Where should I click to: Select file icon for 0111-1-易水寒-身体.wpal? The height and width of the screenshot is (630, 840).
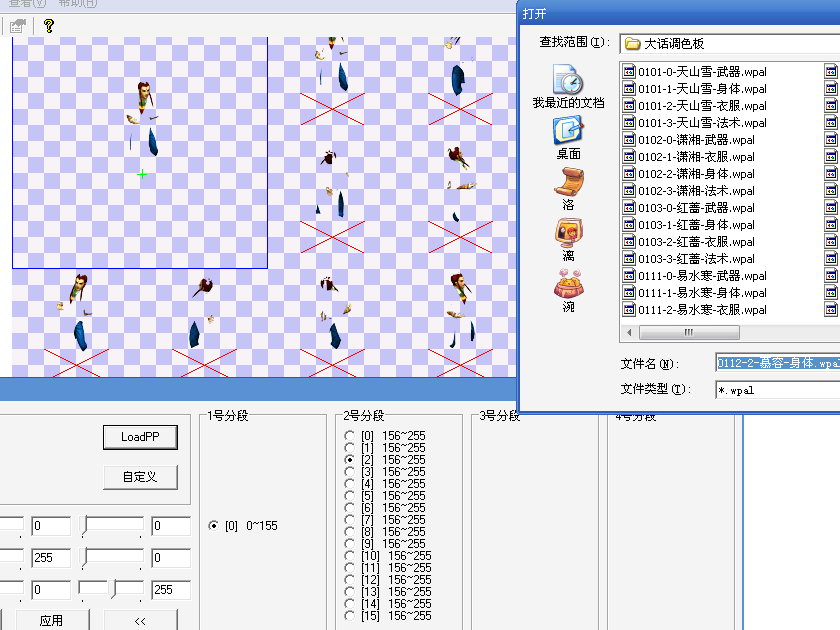[x=629, y=292]
